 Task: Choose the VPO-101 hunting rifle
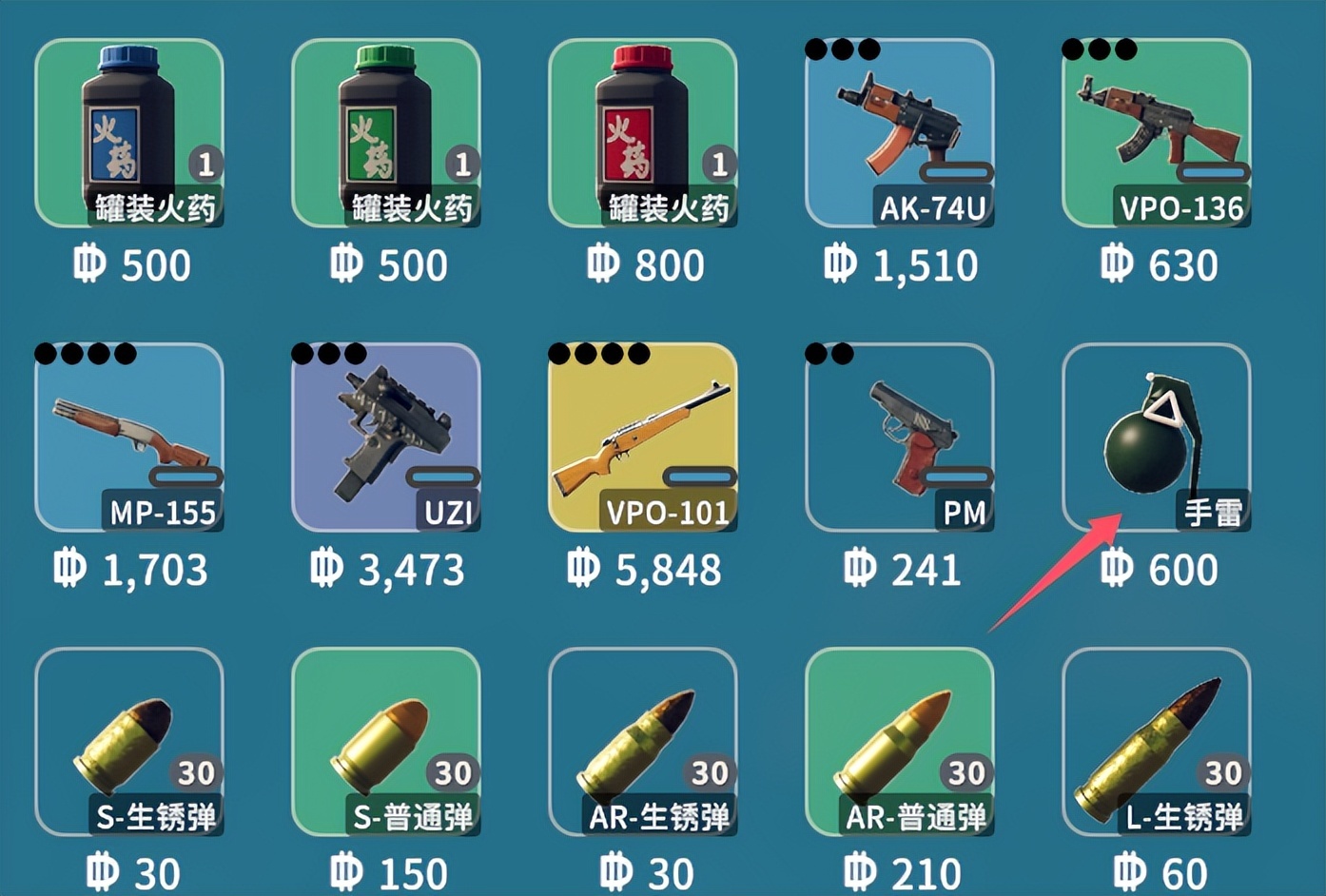point(643,438)
